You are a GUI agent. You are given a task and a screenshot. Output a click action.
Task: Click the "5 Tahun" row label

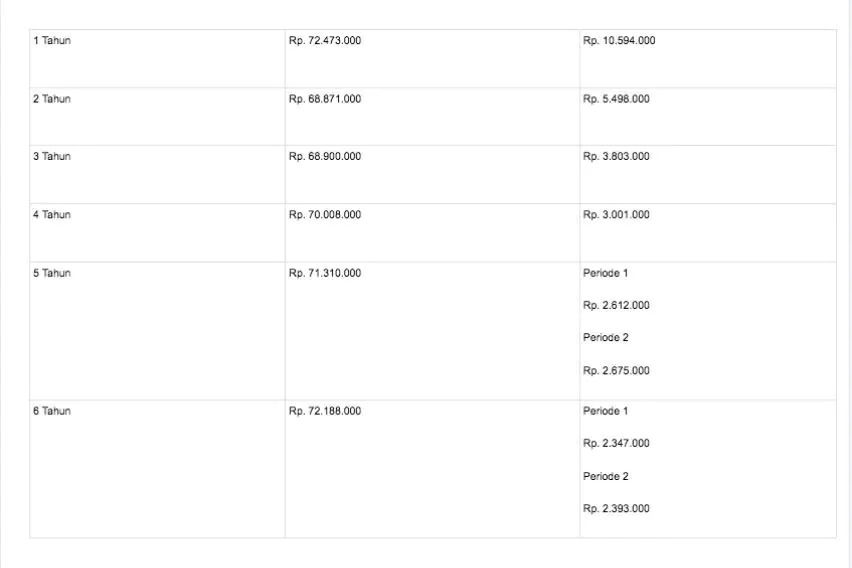pos(51,273)
